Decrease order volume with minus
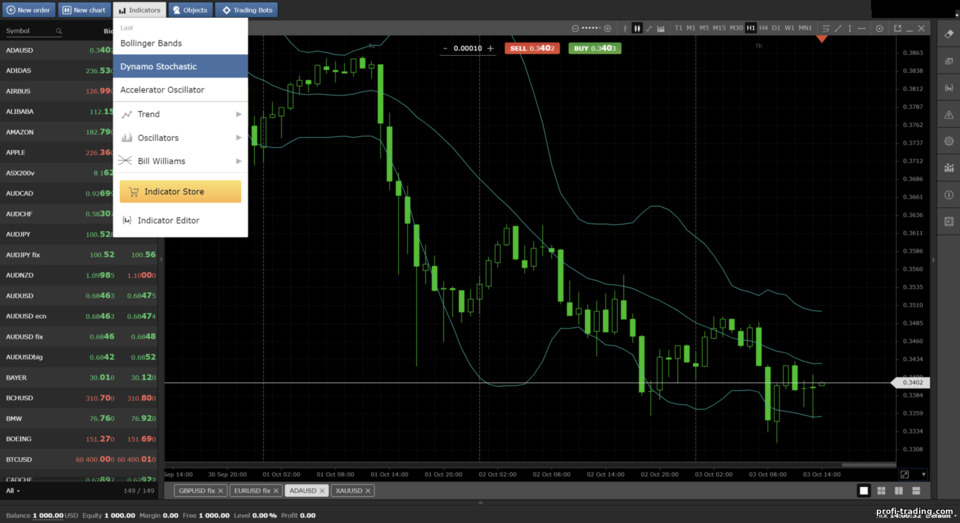 tap(445, 48)
